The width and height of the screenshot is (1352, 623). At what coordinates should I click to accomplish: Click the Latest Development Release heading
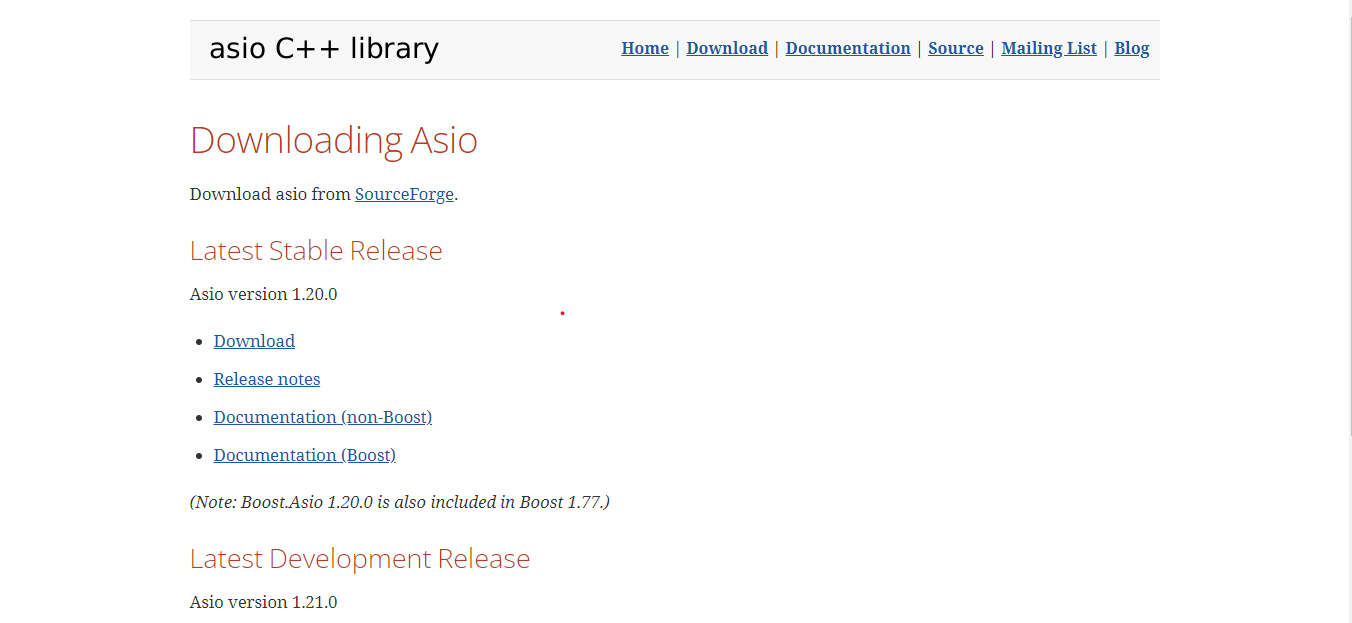click(359, 558)
